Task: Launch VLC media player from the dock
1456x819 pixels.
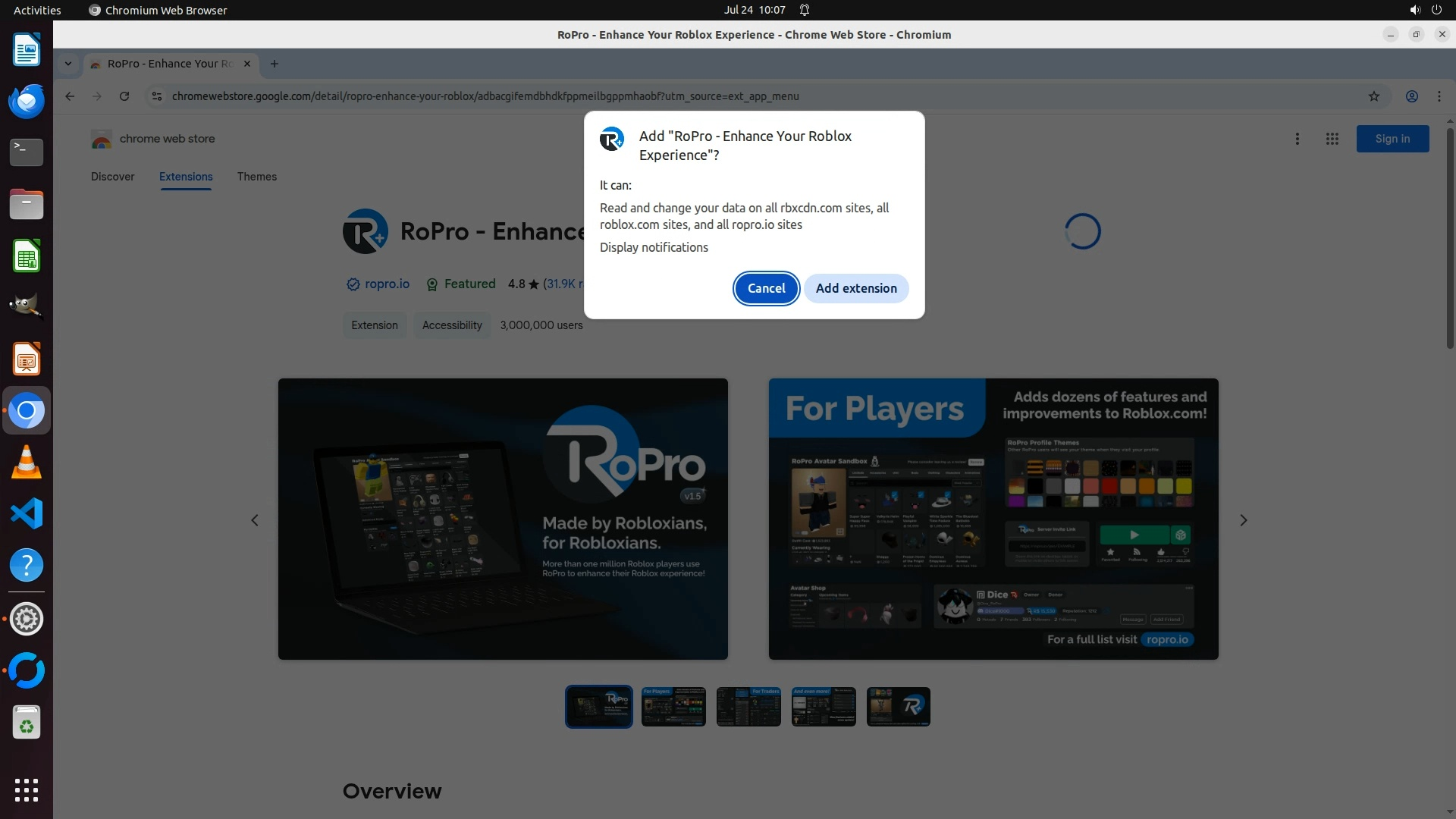Action: point(27,463)
